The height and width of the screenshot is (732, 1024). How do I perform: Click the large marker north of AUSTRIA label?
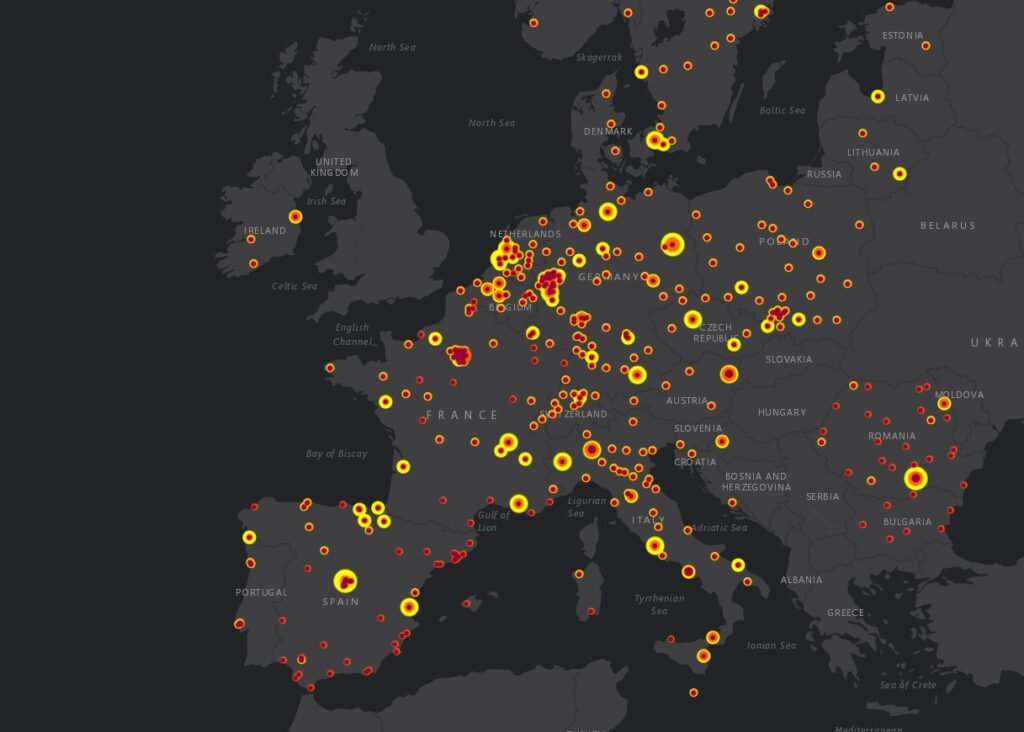[x=729, y=374]
